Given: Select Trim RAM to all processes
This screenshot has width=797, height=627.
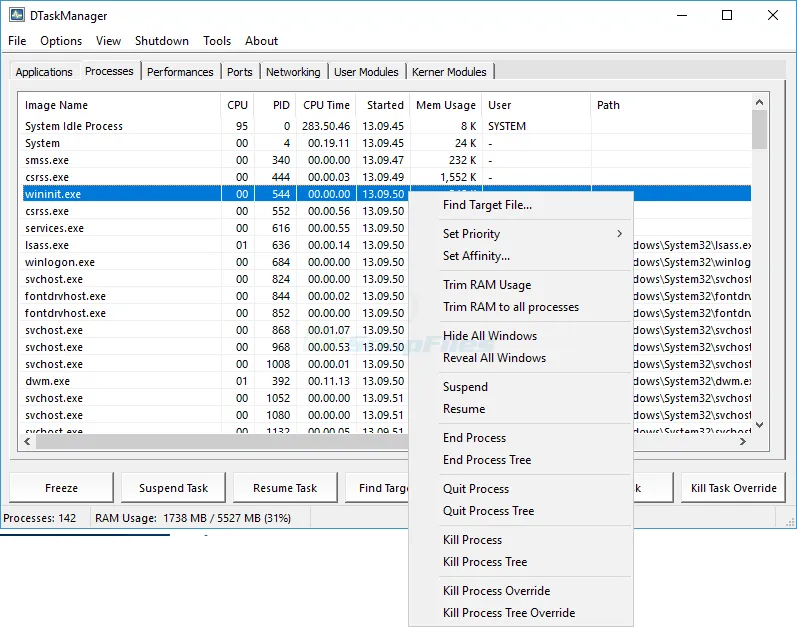Looking at the screenshot, I should coord(521,307).
